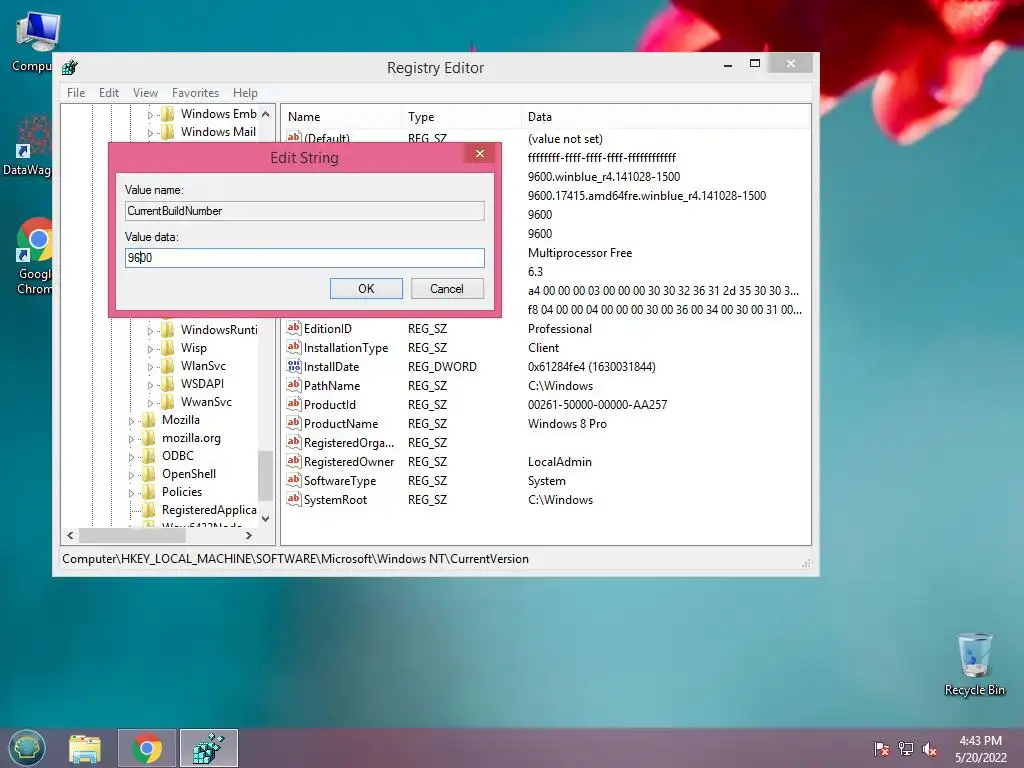Click Registry Editor taskbar button
The width and height of the screenshot is (1024, 768).
tap(209, 748)
